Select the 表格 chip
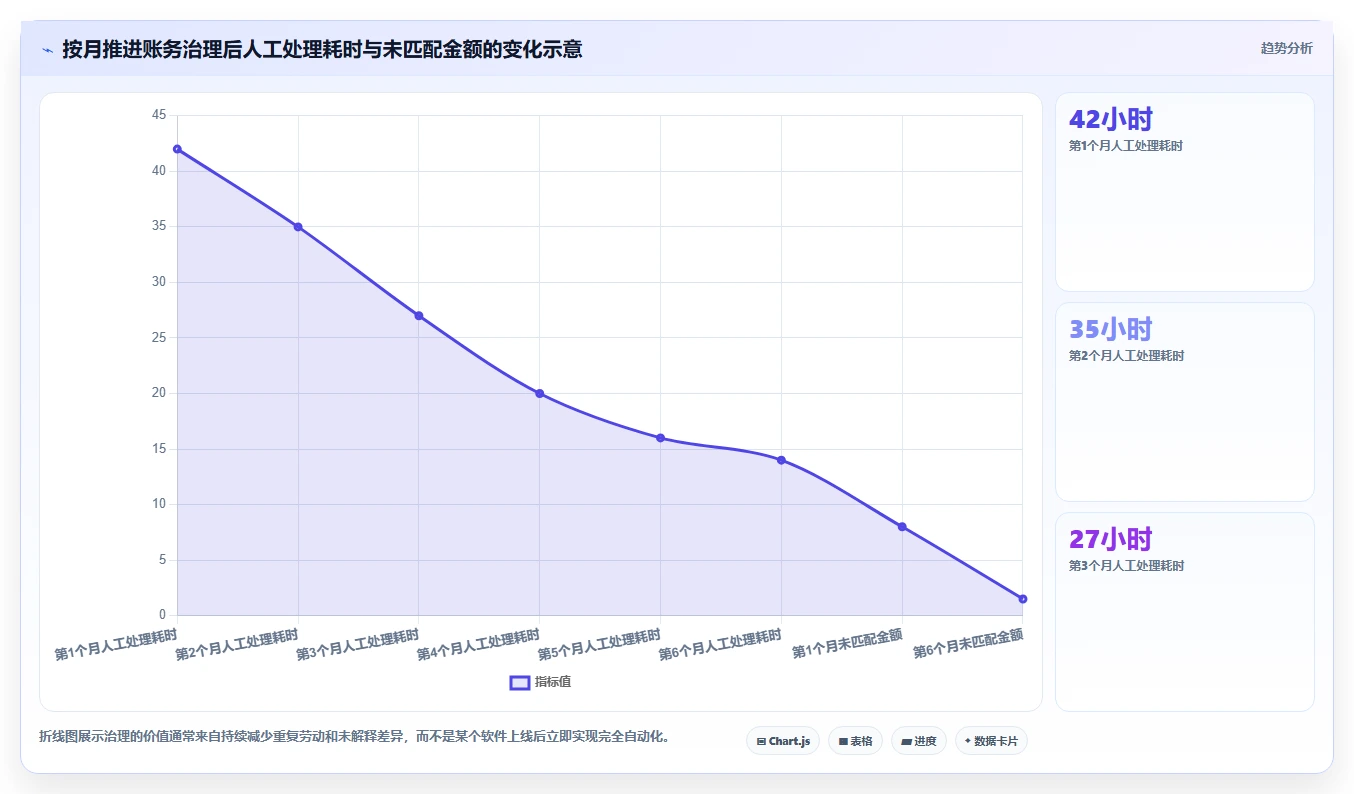Image resolution: width=1354 pixels, height=794 pixels. coord(855,741)
